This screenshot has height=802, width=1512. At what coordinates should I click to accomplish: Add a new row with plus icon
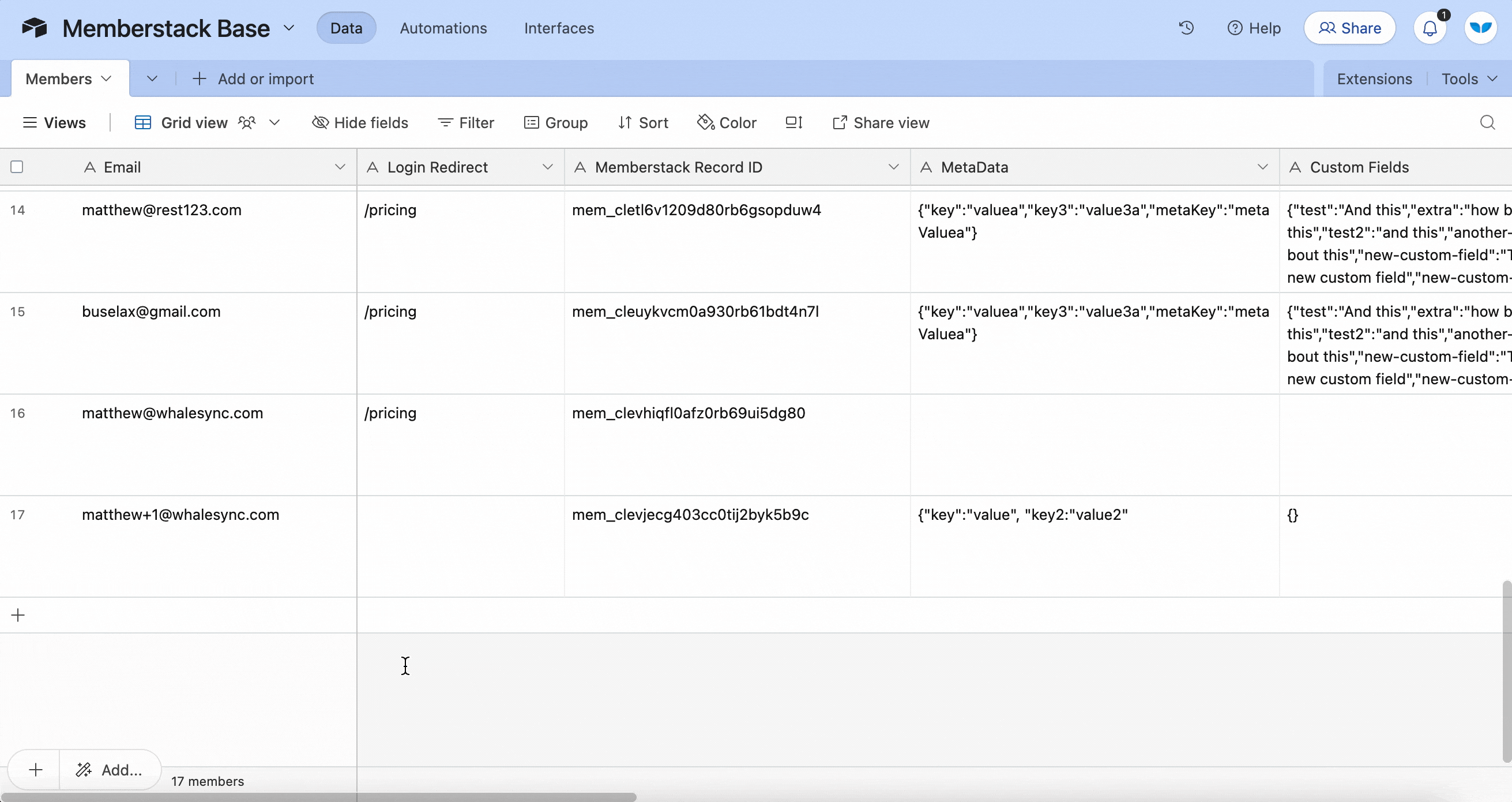point(18,614)
